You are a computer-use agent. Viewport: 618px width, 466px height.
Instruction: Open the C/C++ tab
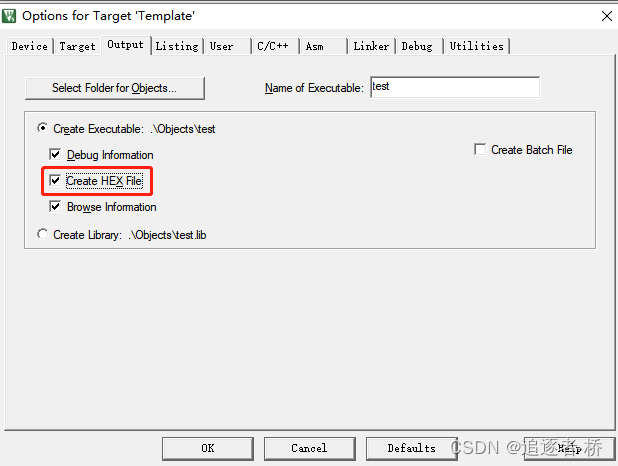click(x=275, y=47)
